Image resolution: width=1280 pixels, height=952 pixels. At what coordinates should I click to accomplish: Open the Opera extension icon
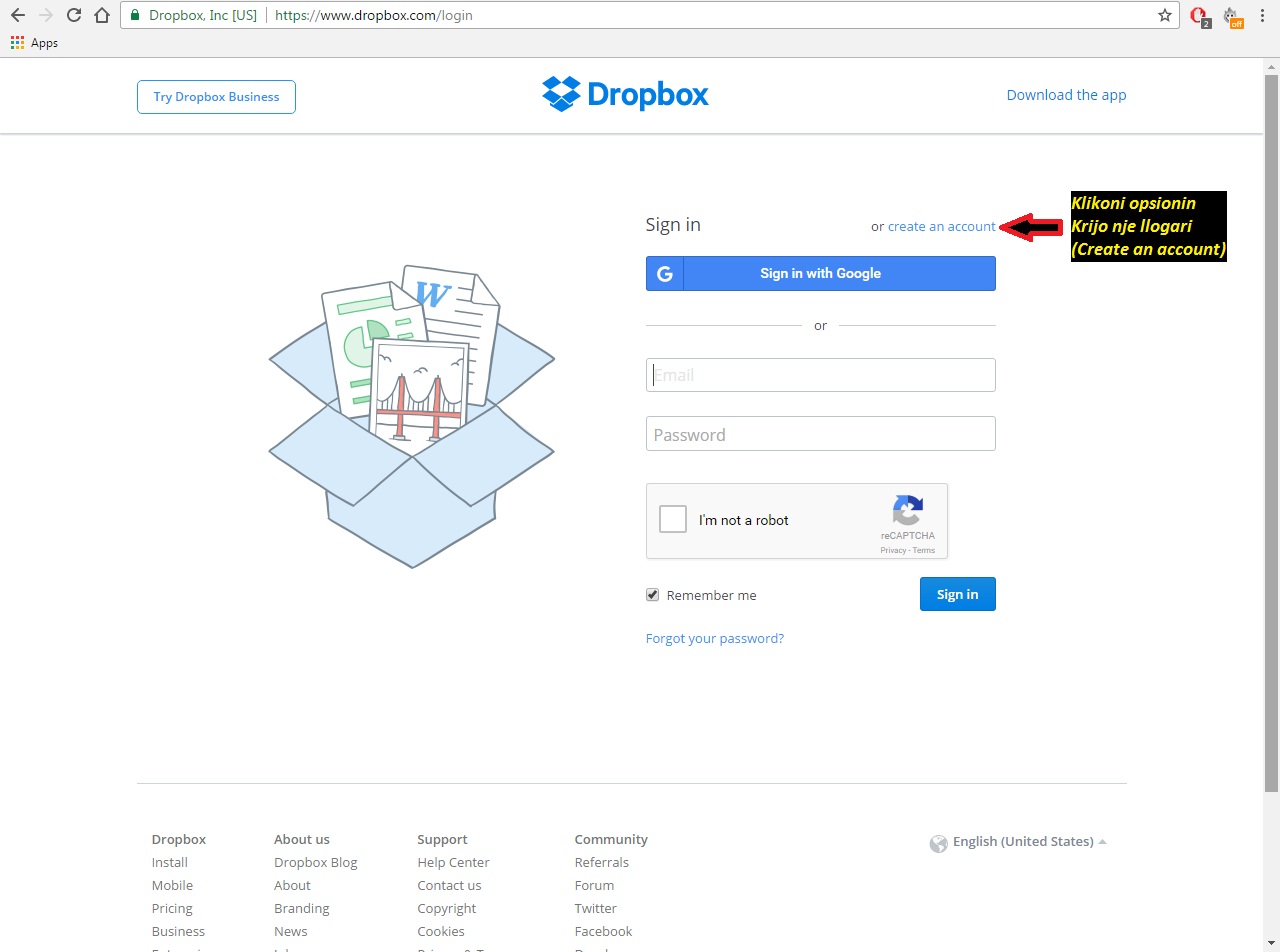coord(1199,16)
